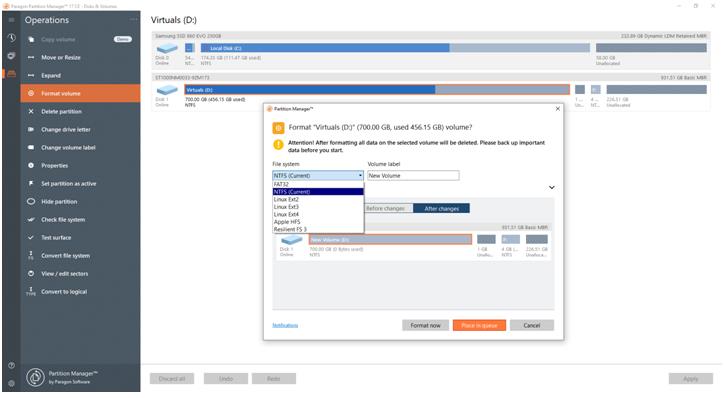
Task: Select the unallocated block at Disk 1's end
Action: (656, 90)
